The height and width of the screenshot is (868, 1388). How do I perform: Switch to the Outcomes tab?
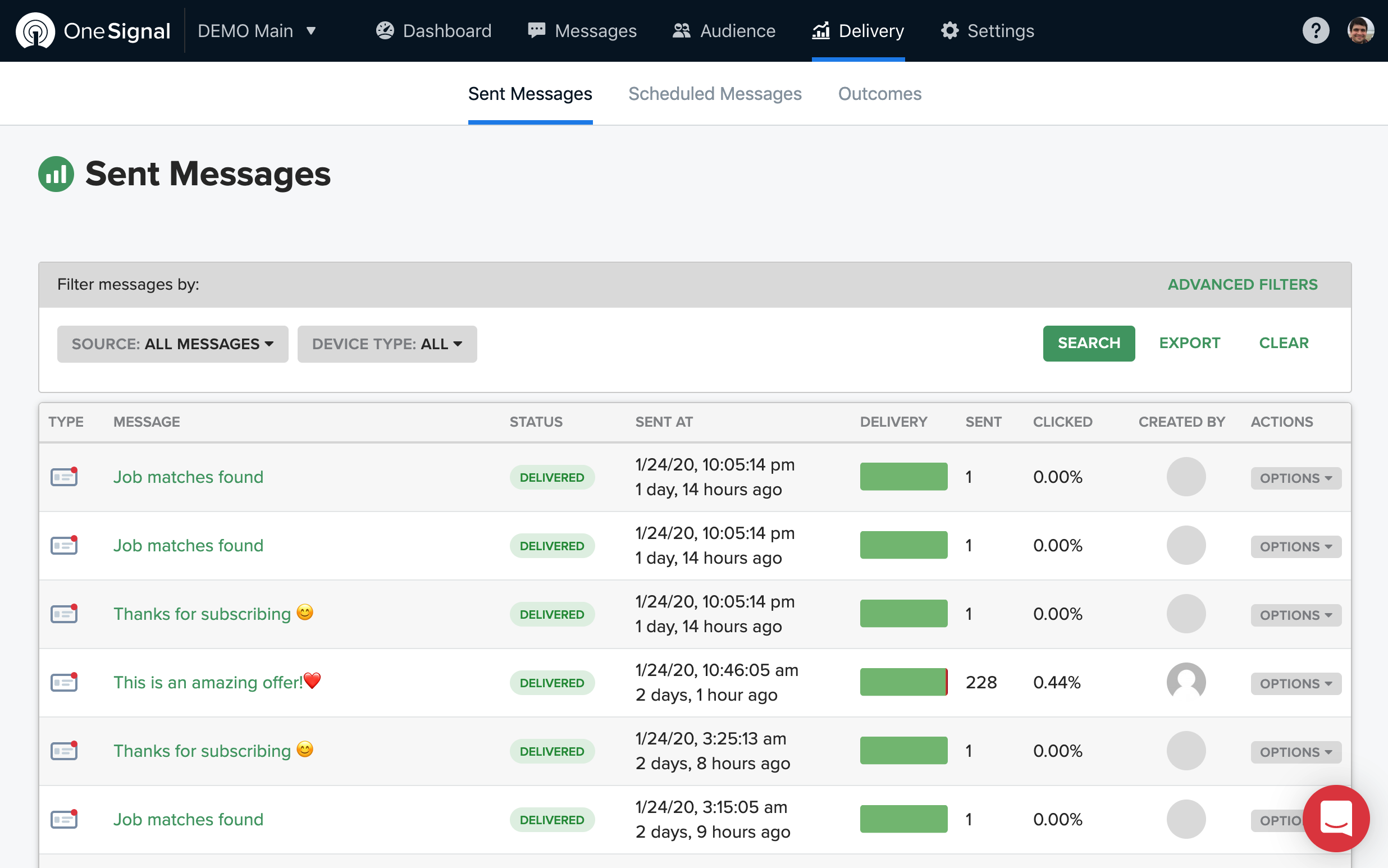[x=879, y=94]
